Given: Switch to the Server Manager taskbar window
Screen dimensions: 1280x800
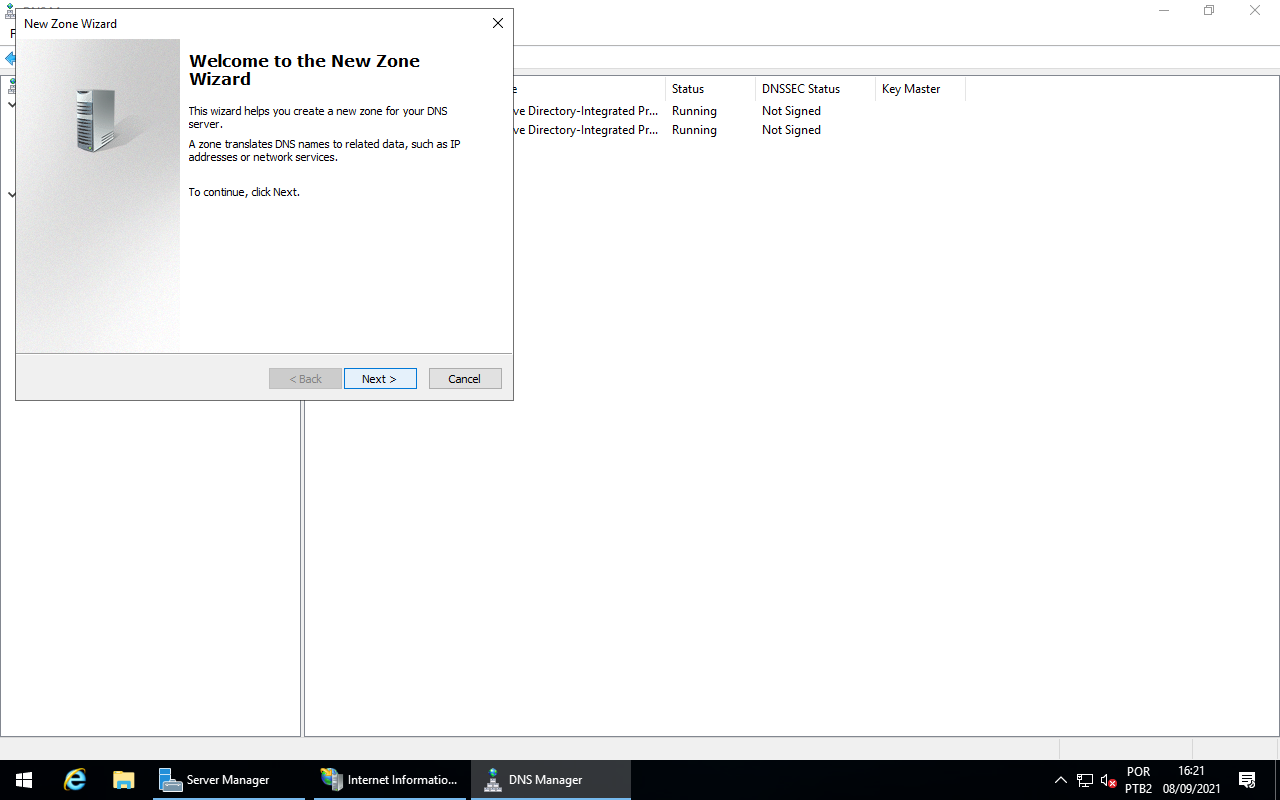Looking at the screenshot, I should point(229,780).
